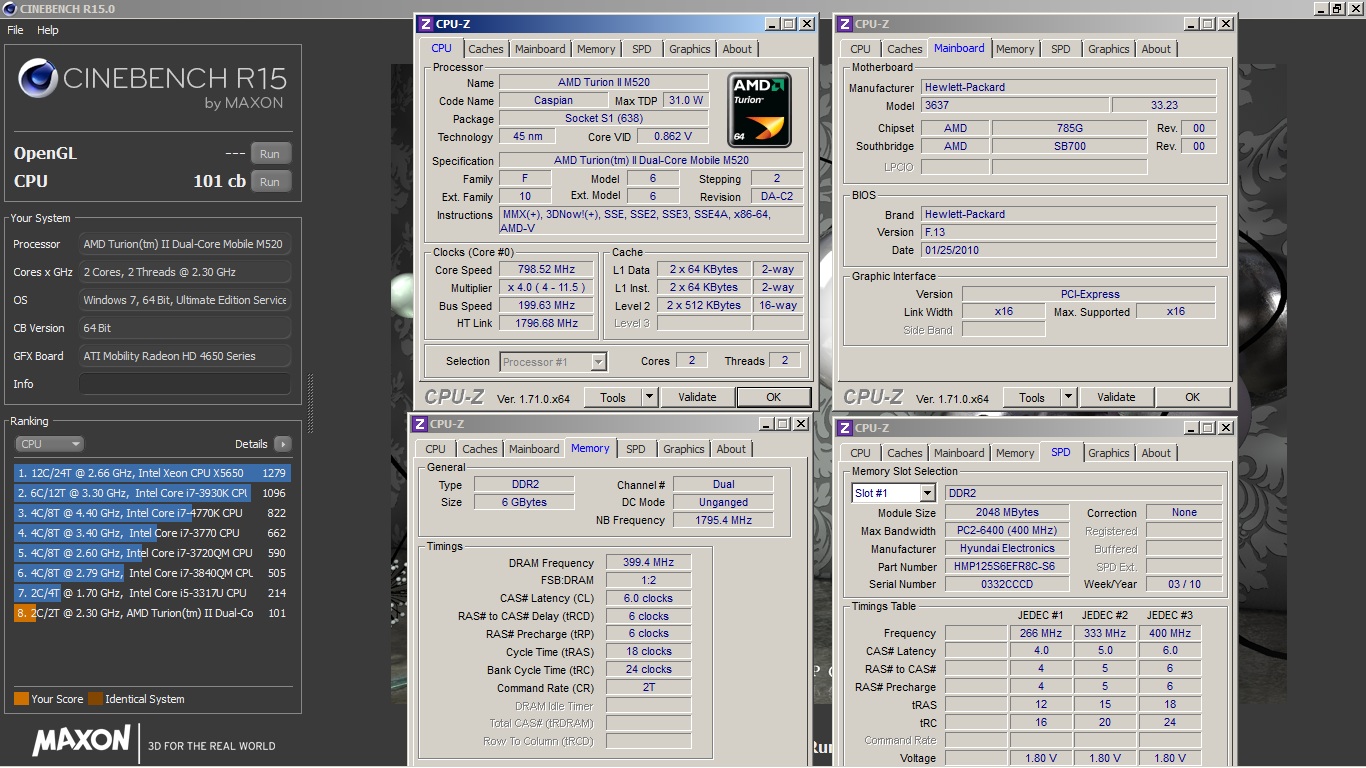Screen dimensions: 1366x768
Task: Click the CPU-Z title icon of the Mainboard window
Action: pos(843,24)
